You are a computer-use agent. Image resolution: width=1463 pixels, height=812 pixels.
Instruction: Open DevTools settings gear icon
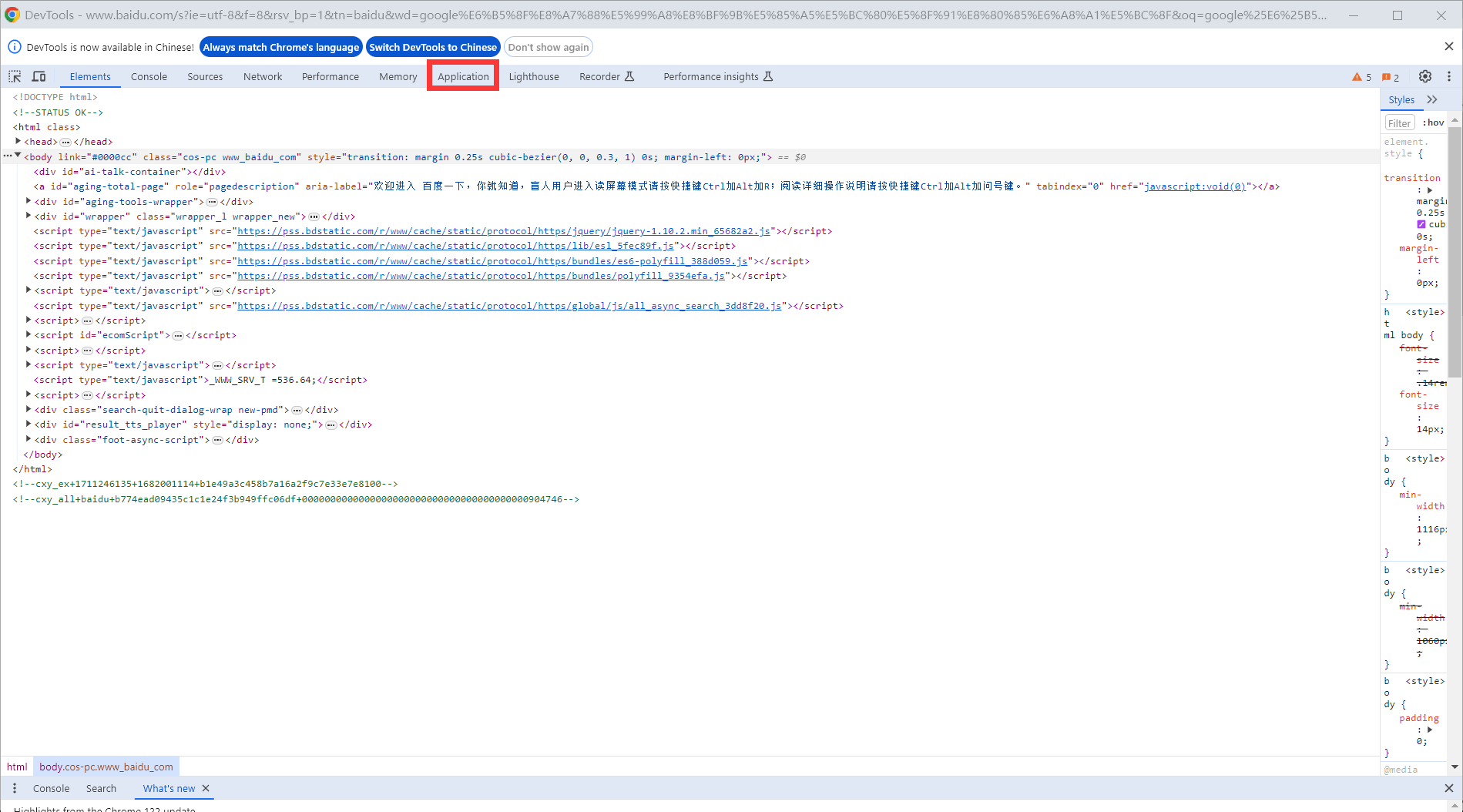coord(1425,76)
